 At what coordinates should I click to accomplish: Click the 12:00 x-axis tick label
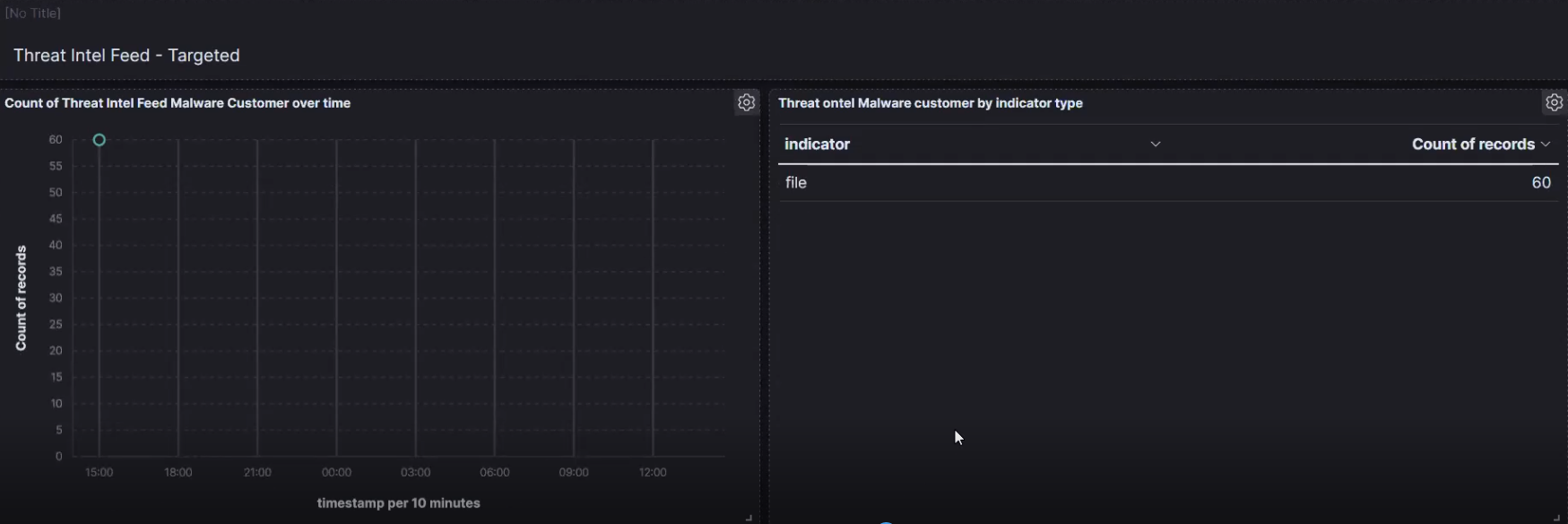(x=653, y=473)
